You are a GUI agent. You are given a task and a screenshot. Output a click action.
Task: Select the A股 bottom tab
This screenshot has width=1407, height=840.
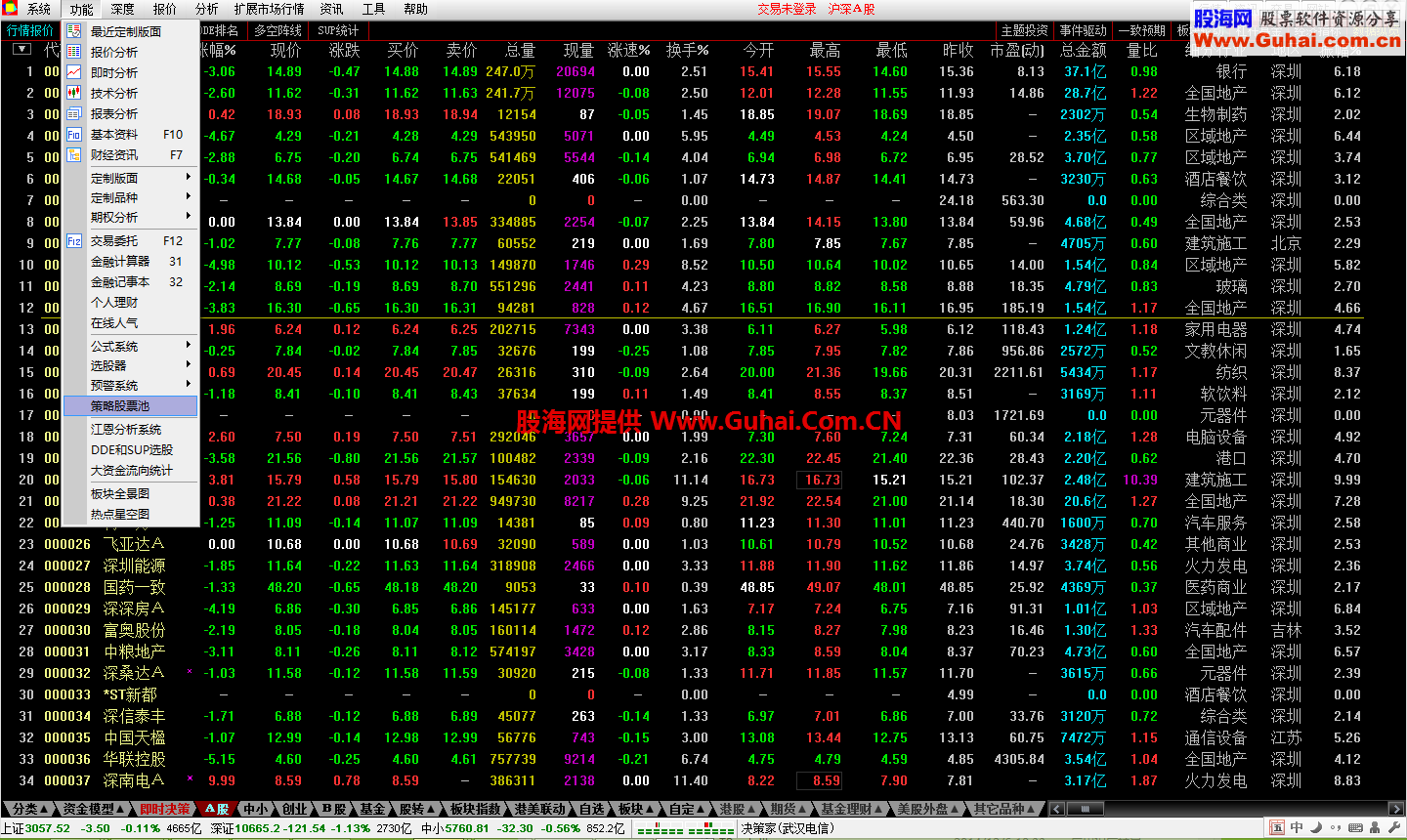coord(217,809)
